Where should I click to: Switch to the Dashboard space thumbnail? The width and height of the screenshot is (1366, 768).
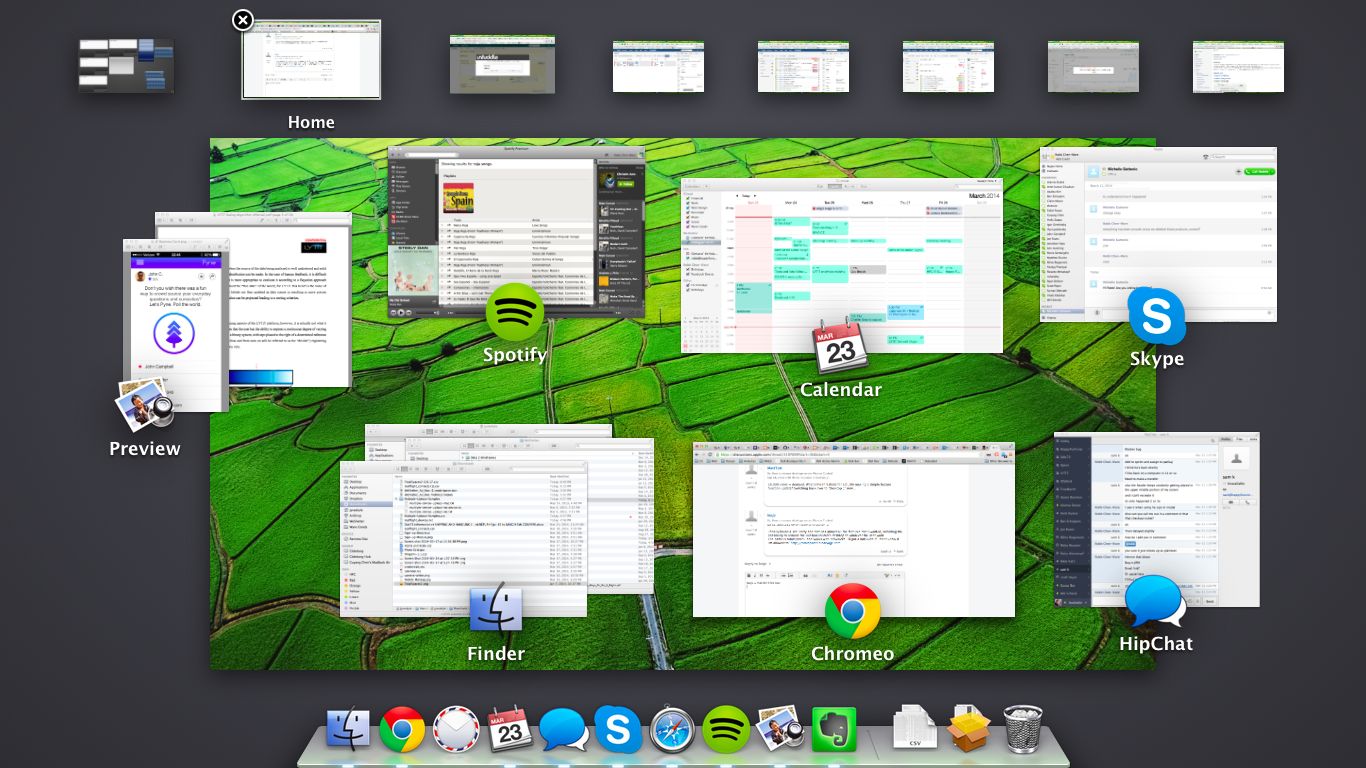coord(126,66)
